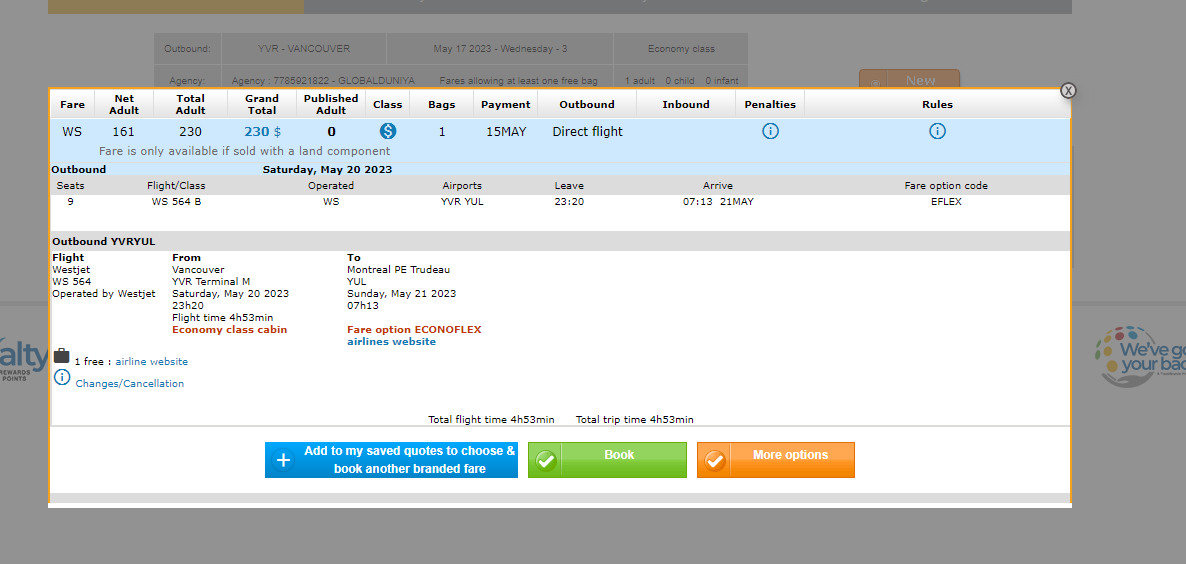Click the orange New button behind popup
Screen dimensions: 1186x564
[909, 80]
